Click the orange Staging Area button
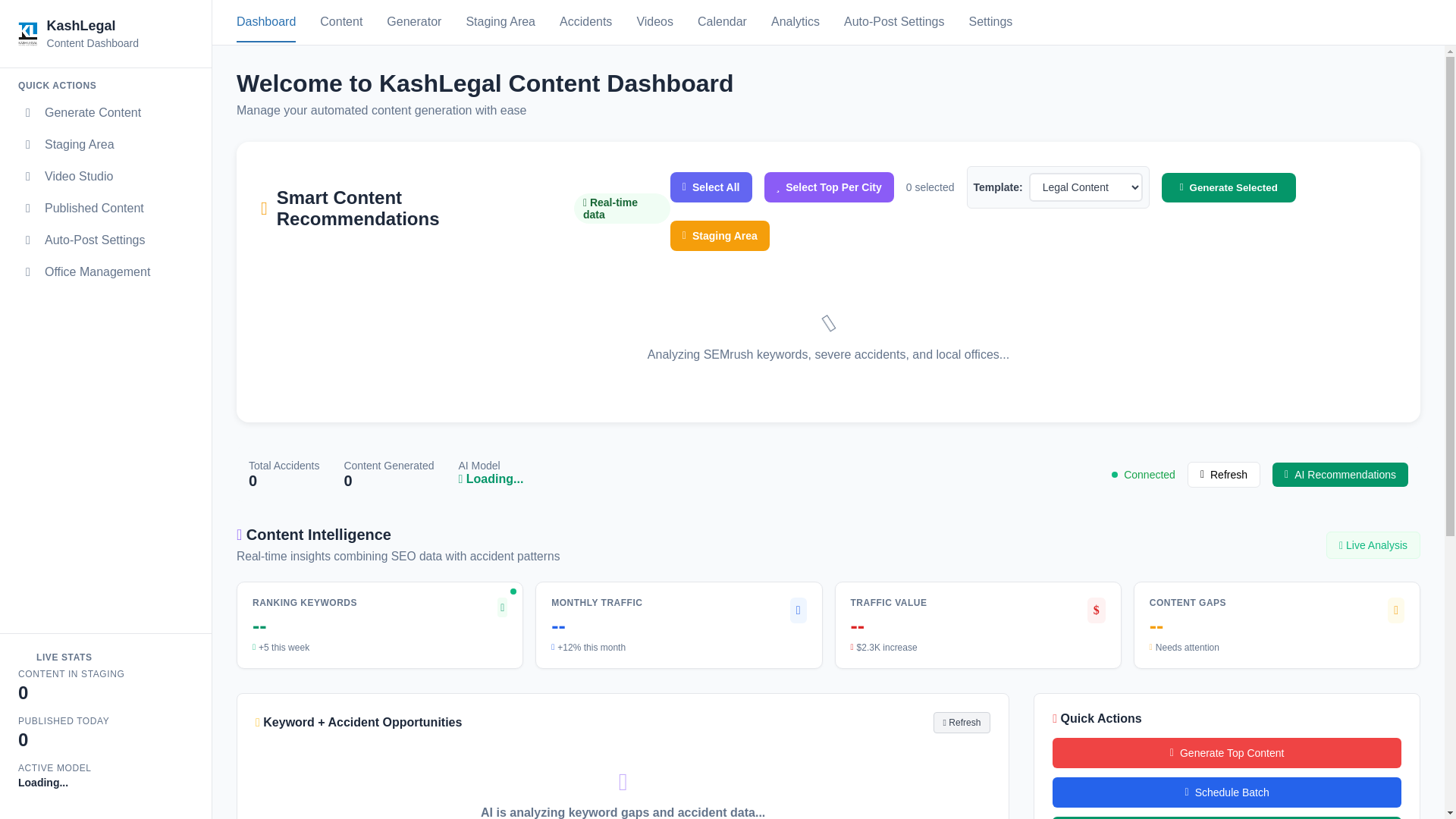 point(720,236)
